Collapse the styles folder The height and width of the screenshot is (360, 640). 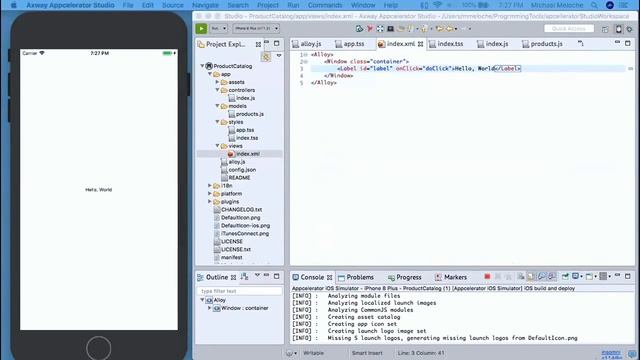218,122
